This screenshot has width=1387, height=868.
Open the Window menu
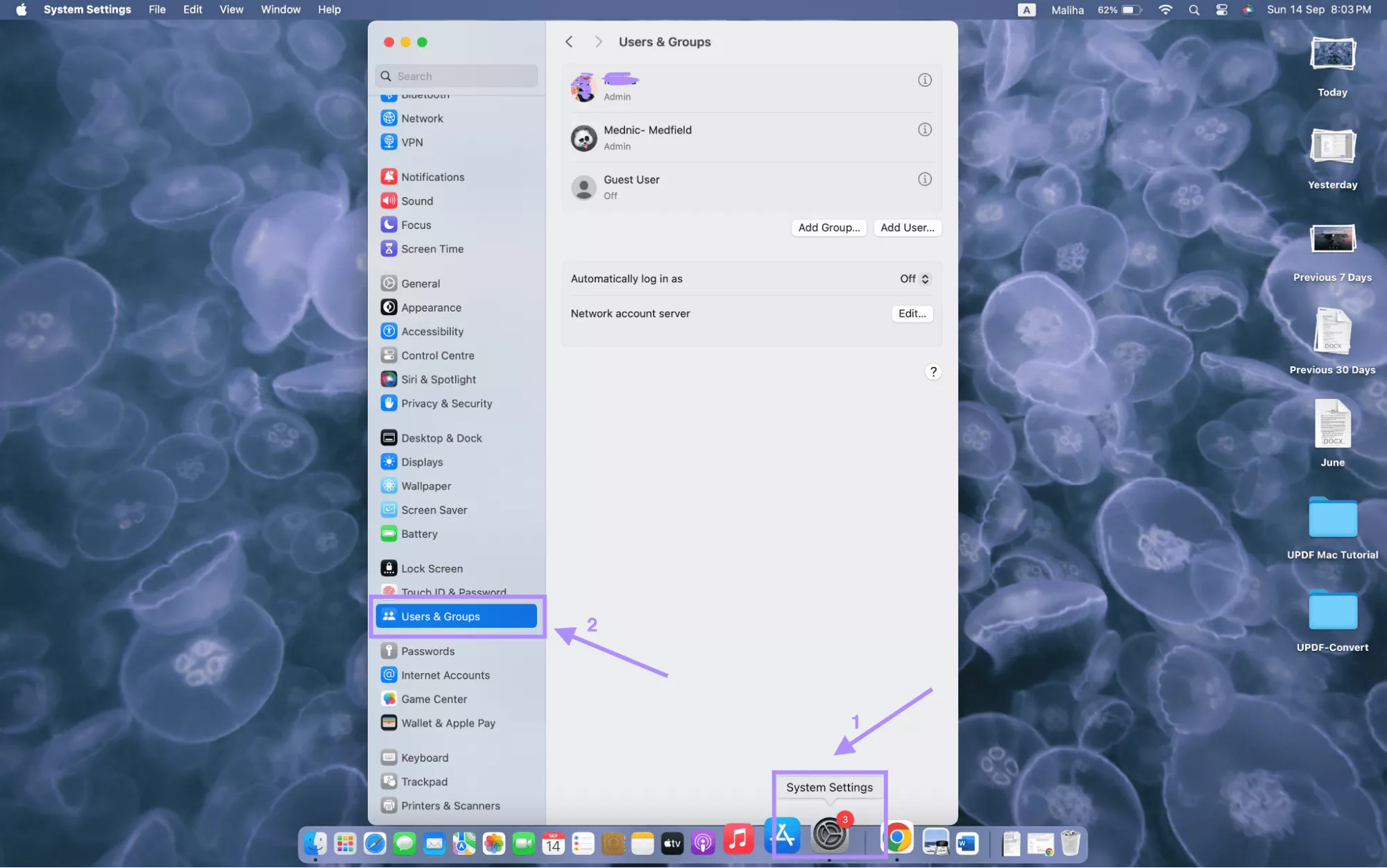point(280,9)
